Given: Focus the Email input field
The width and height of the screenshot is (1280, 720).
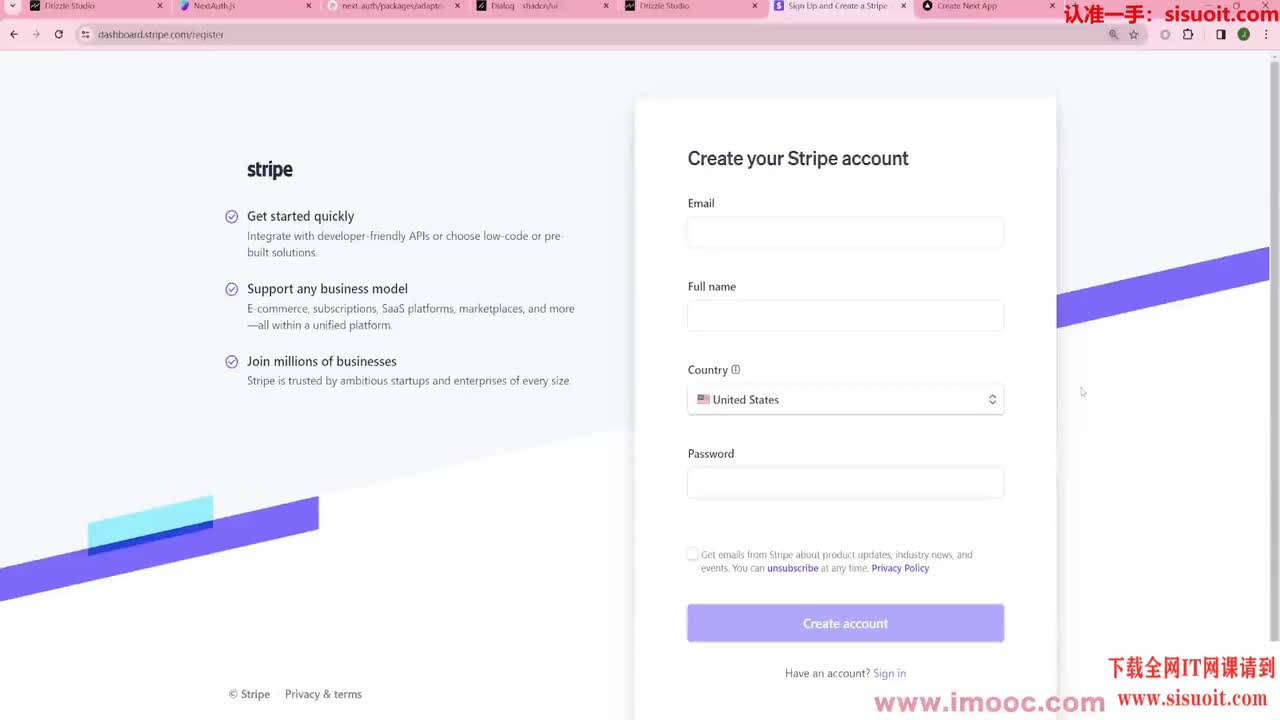Looking at the screenshot, I should 845,233.
